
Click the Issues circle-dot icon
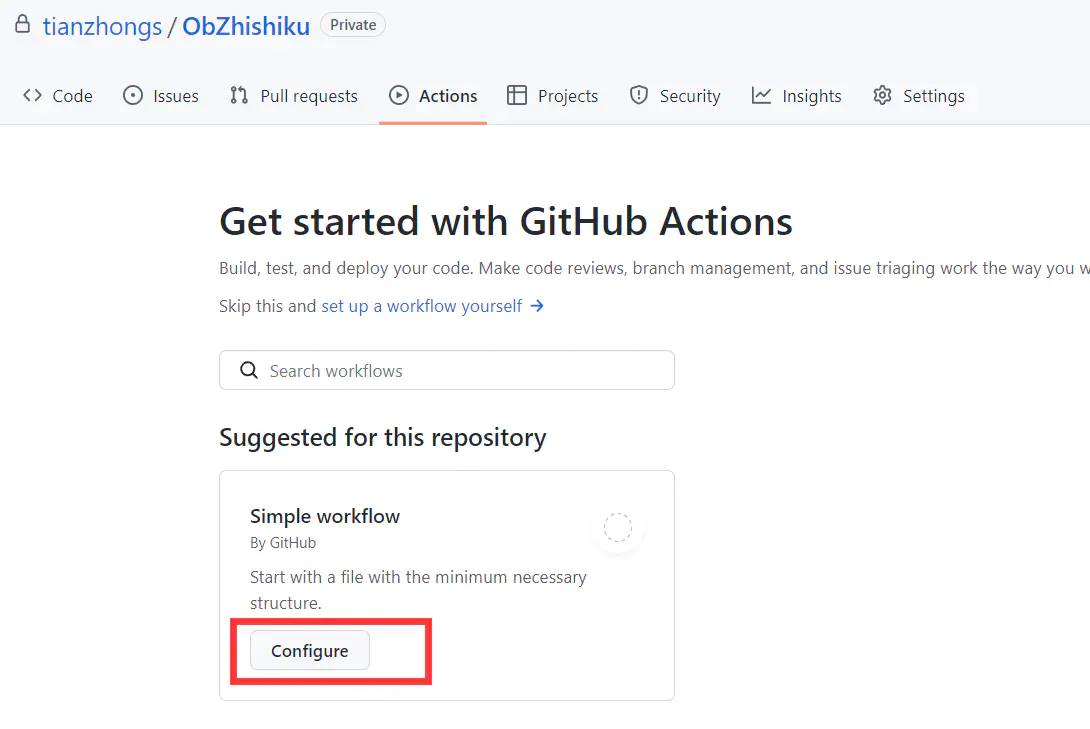(133, 96)
